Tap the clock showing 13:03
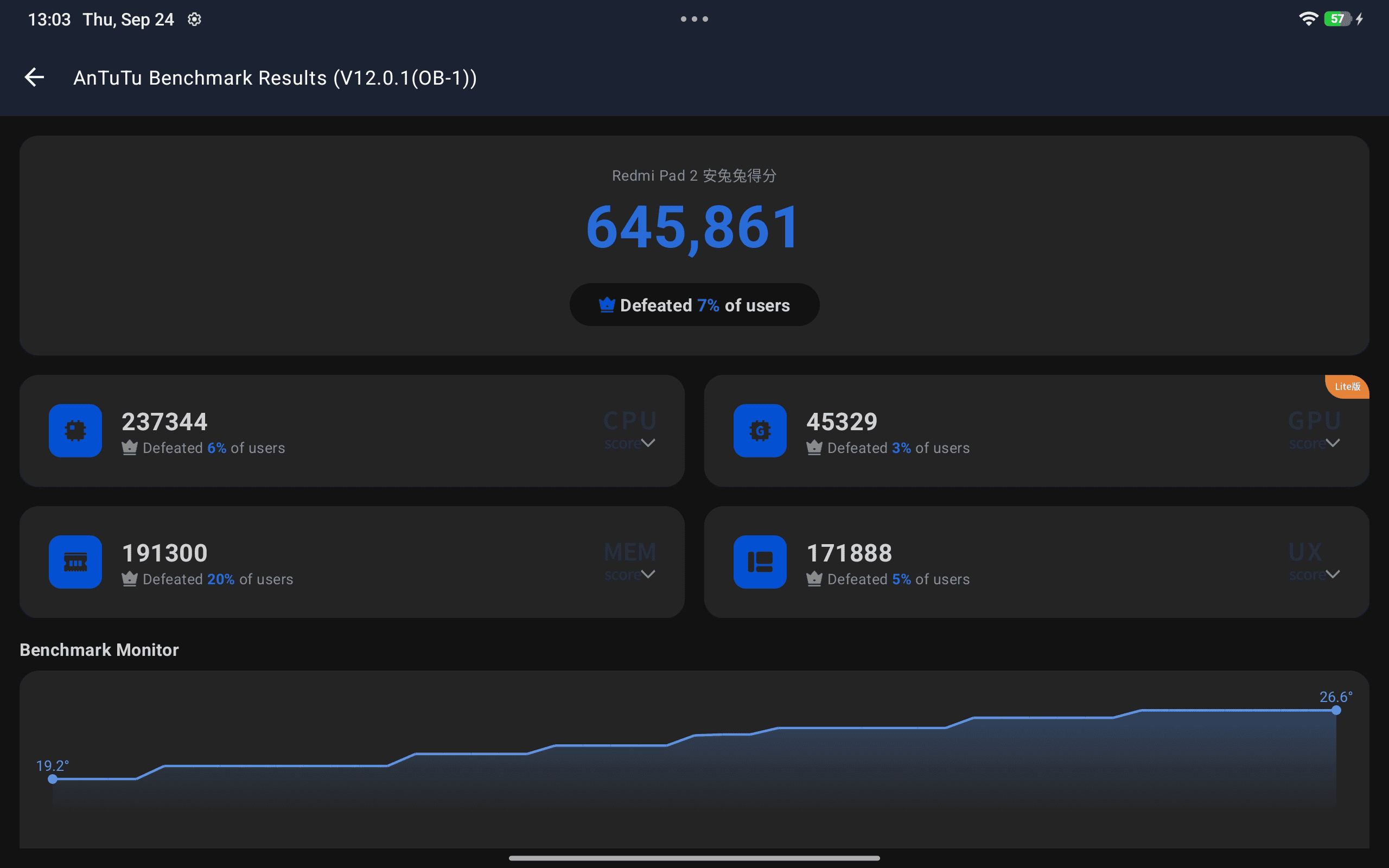The image size is (1389, 868). pos(49,20)
